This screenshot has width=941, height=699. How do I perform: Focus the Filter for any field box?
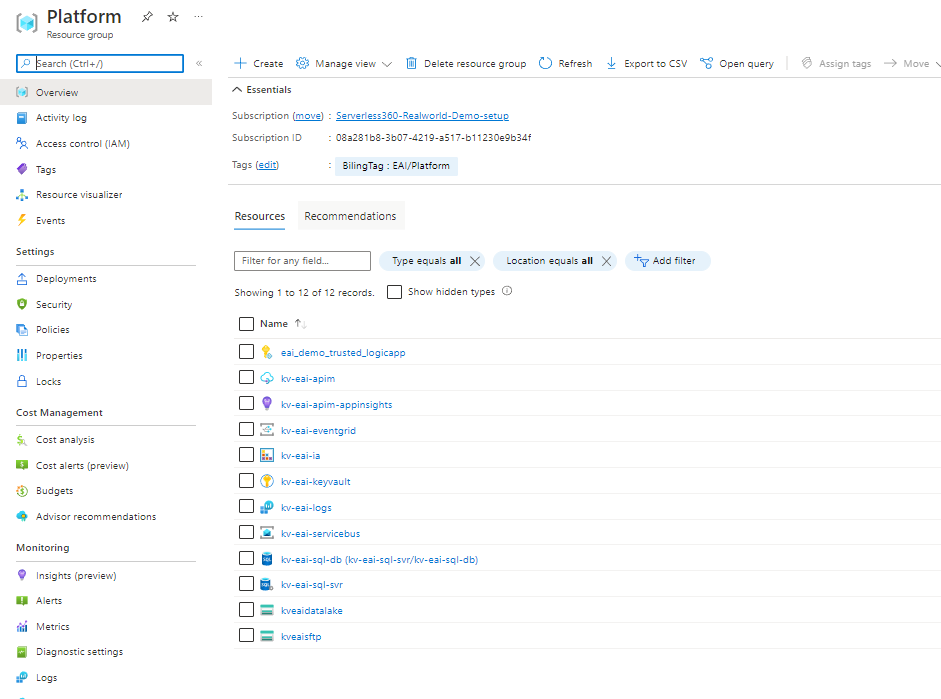[x=302, y=261]
